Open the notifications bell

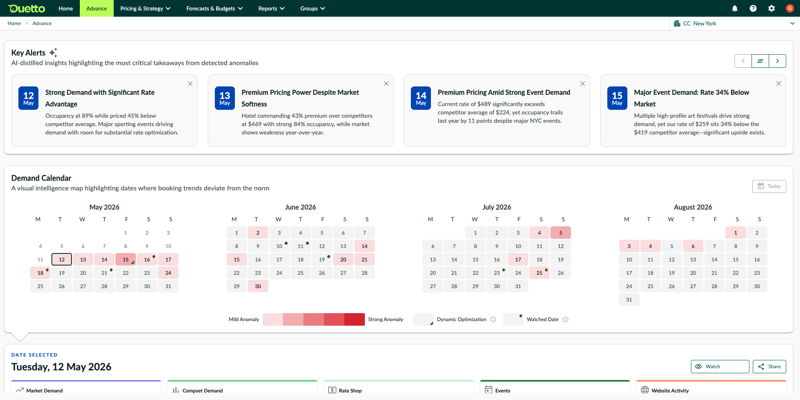click(735, 9)
